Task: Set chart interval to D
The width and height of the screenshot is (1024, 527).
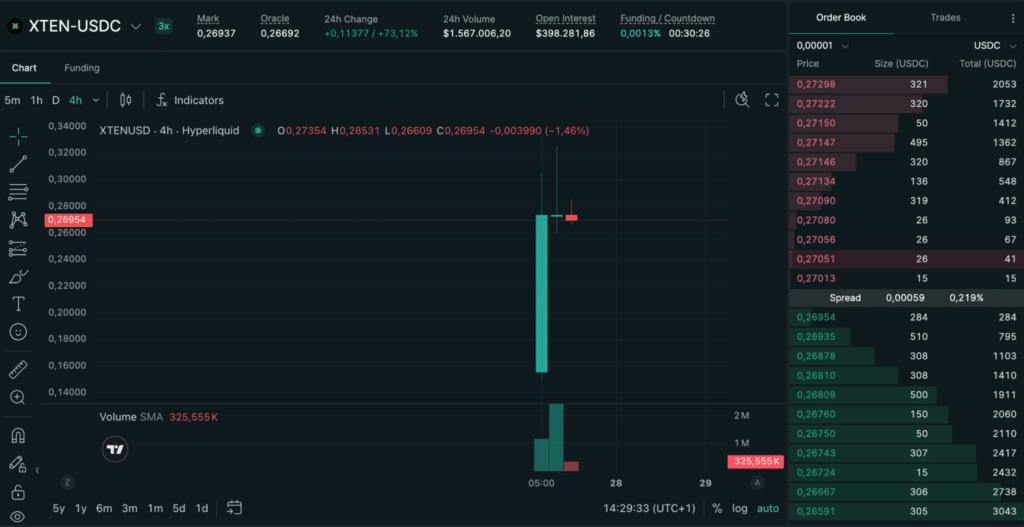Action: [56, 100]
